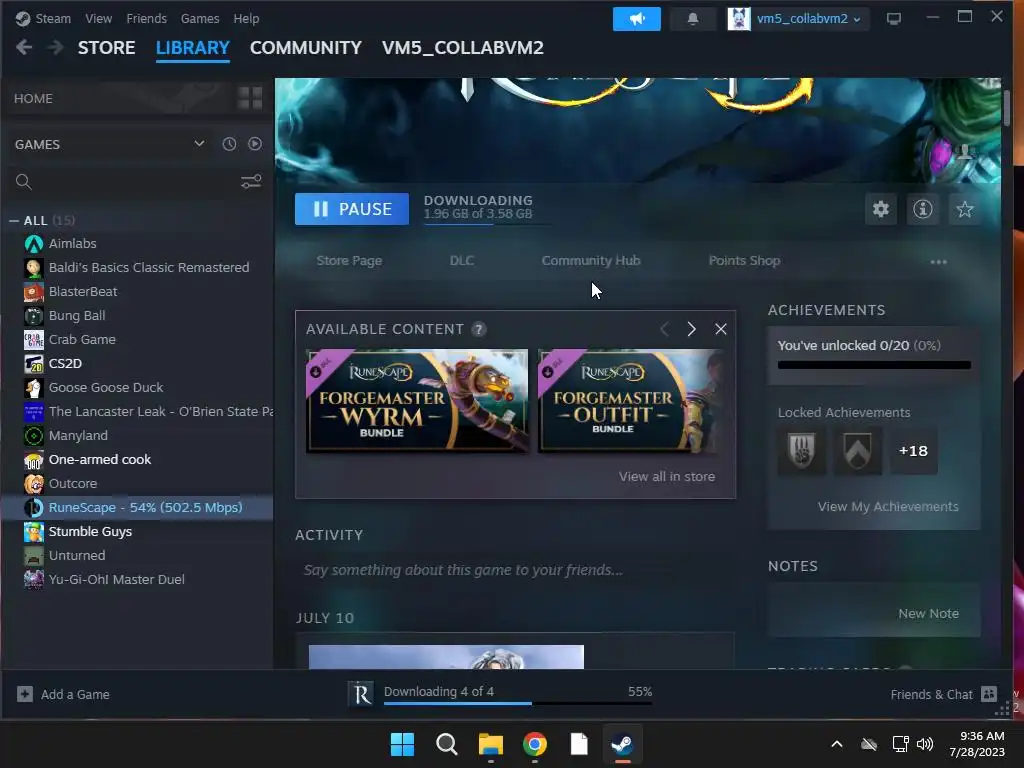Viewport: 1024px width, 768px height.
Task: Click the Available Content help question mark
Action: (x=479, y=329)
